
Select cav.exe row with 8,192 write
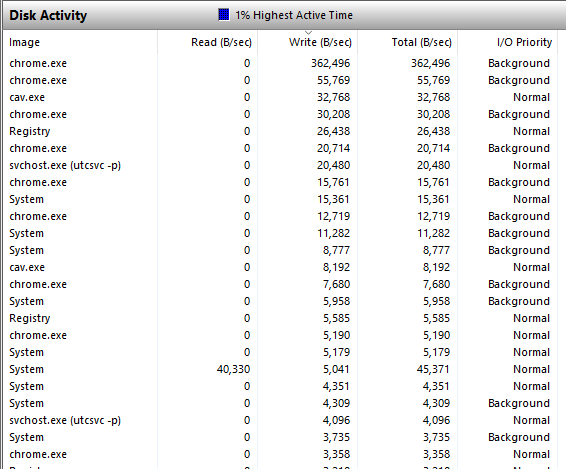pyautogui.click(x=280, y=267)
